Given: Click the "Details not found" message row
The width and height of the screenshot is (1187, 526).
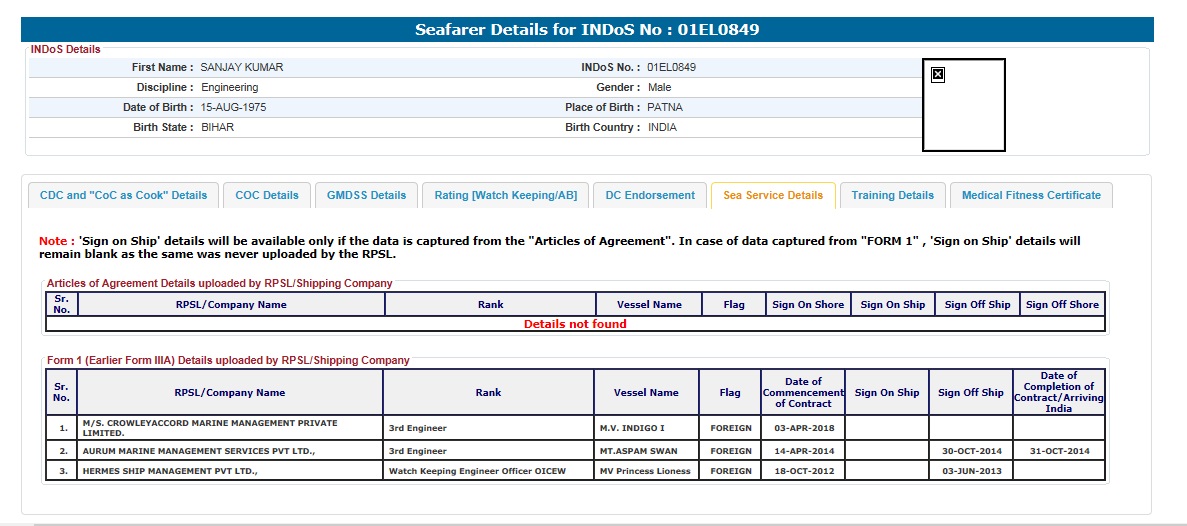Looking at the screenshot, I should [x=575, y=324].
